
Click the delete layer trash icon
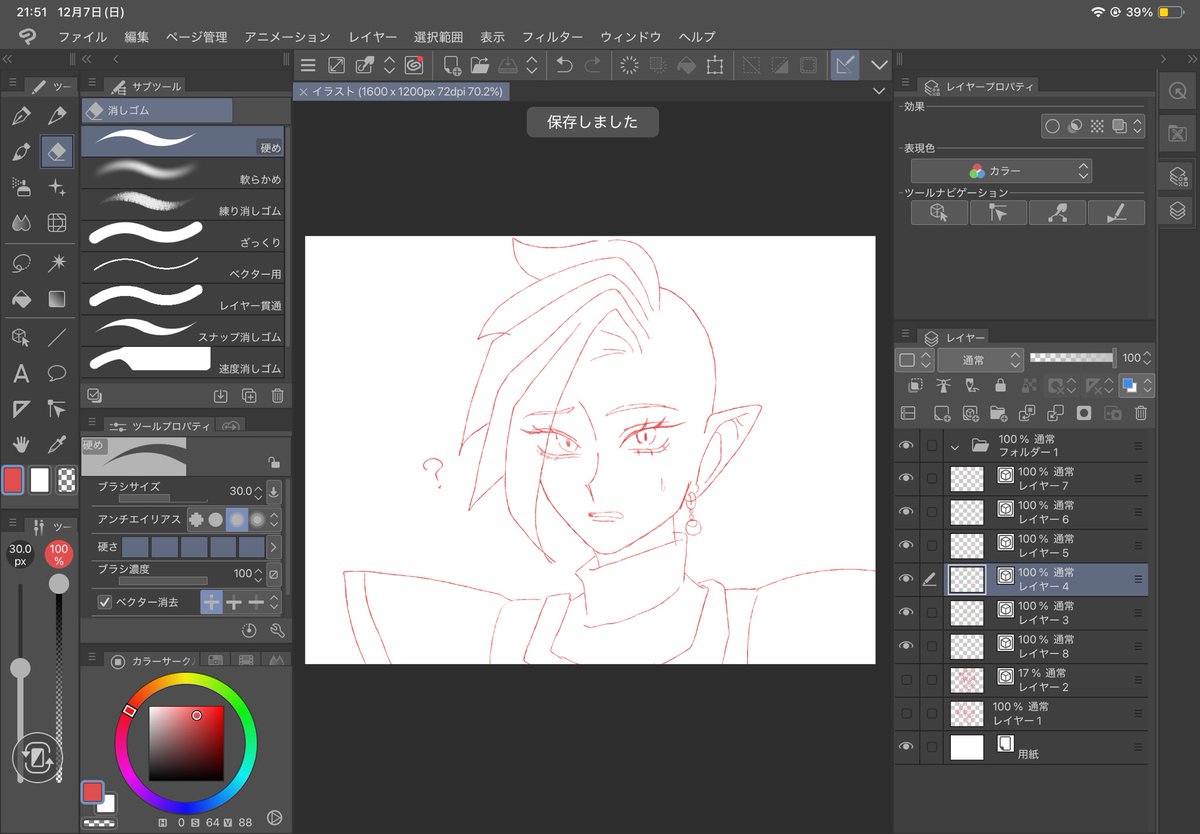pyautogui.click(x=1140, y=412)
